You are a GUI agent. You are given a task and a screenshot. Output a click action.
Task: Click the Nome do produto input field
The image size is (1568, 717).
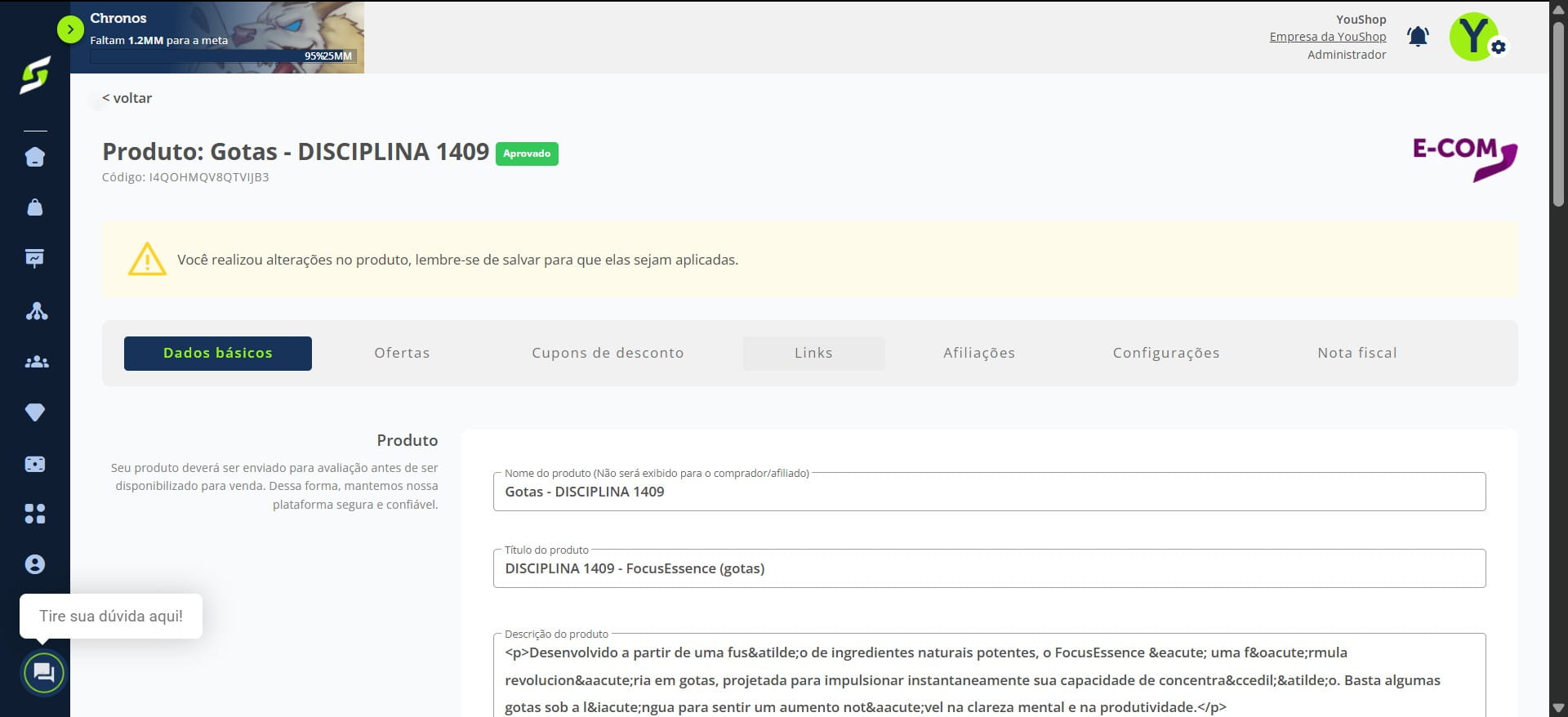989,492
